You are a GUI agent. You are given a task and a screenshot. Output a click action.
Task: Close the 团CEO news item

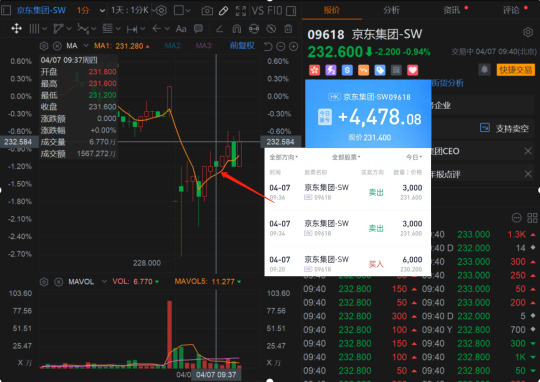coord(528,151)
